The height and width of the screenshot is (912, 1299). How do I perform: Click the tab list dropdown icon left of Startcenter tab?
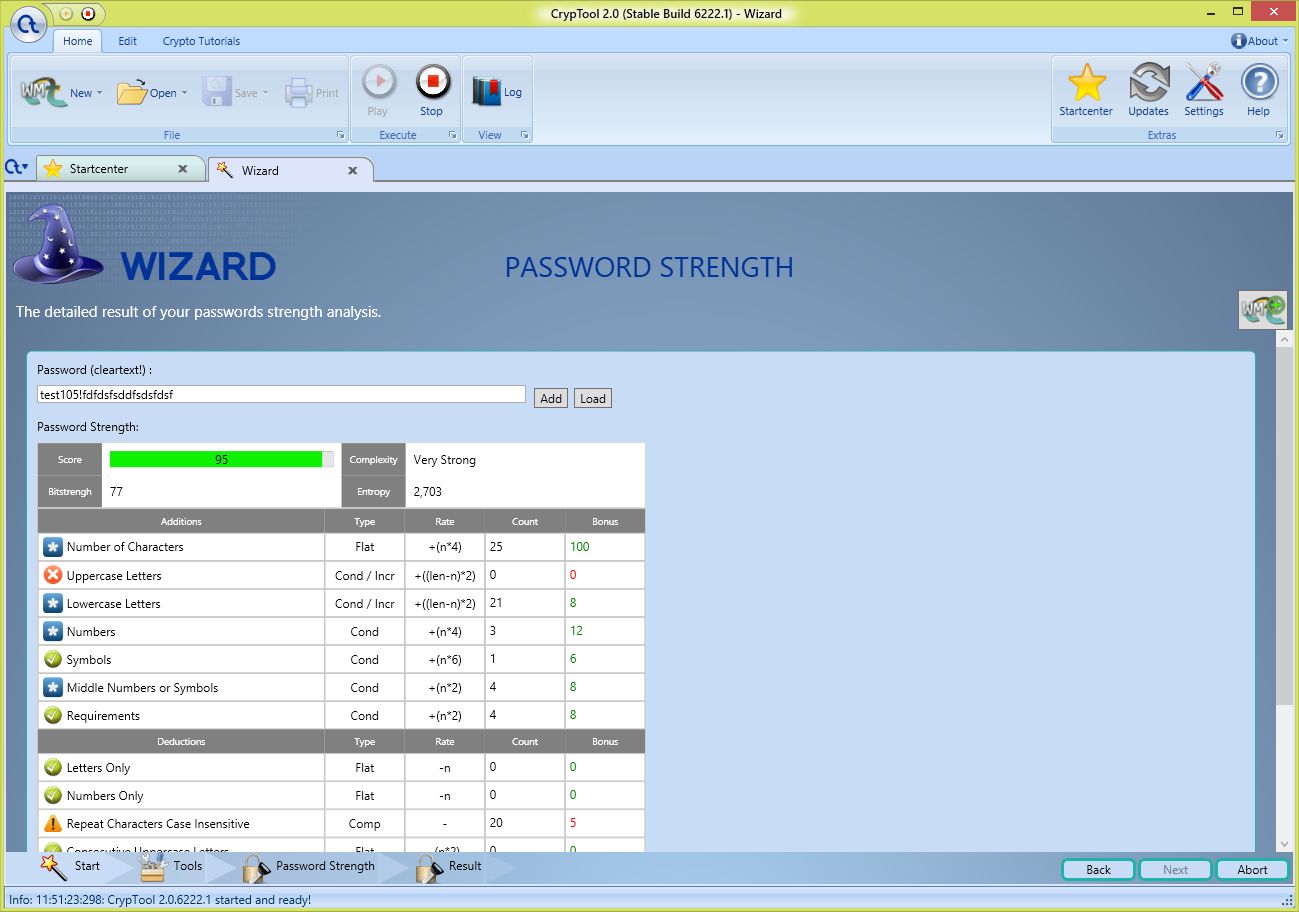pos(16,167)
